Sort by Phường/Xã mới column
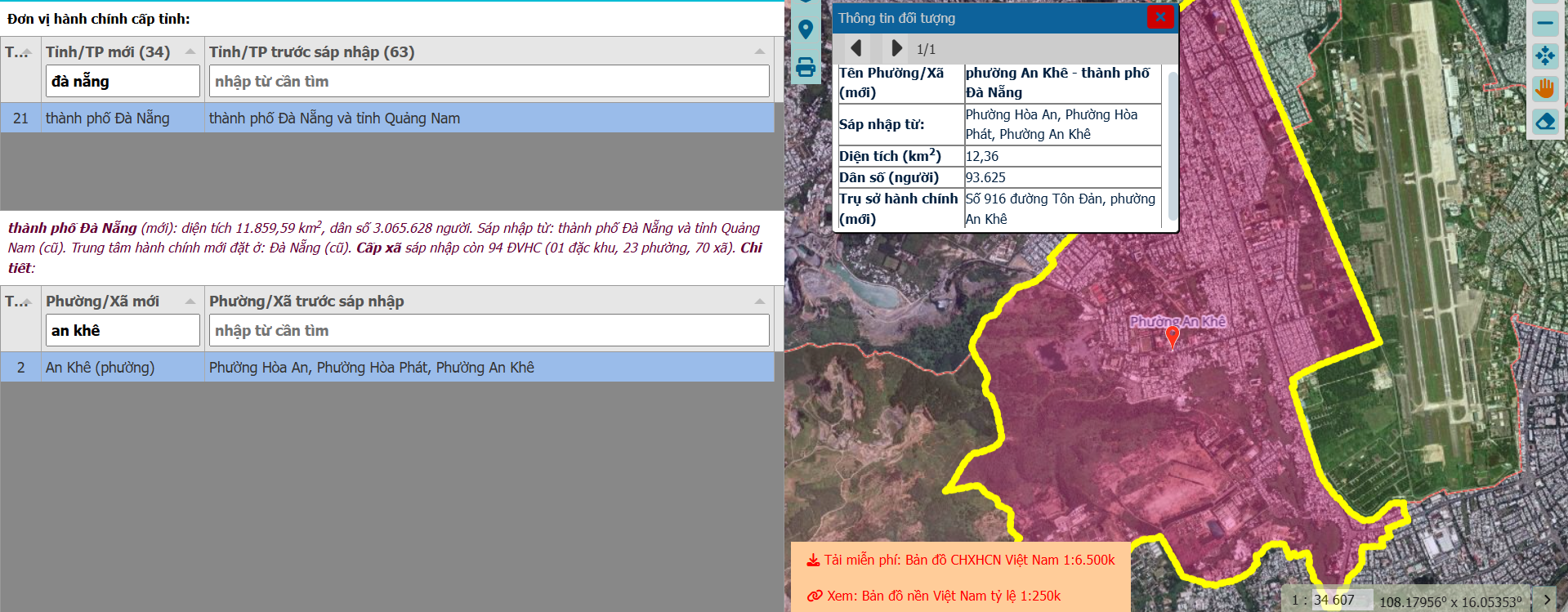 pos(190,302)
